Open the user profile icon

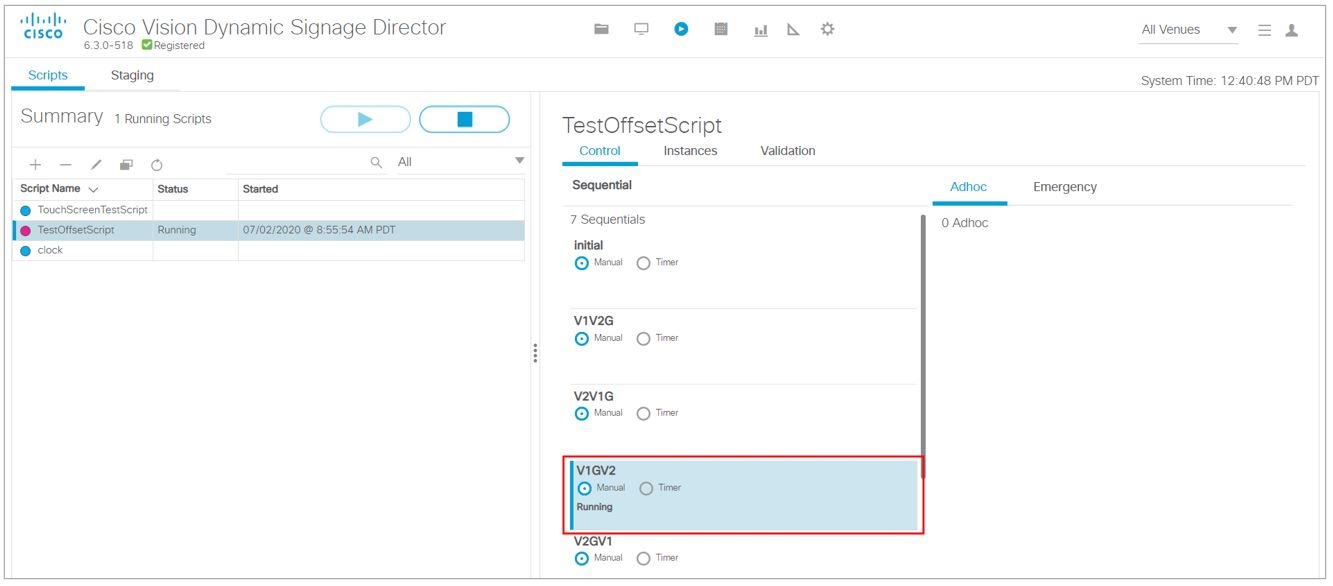click(1291, 31)
